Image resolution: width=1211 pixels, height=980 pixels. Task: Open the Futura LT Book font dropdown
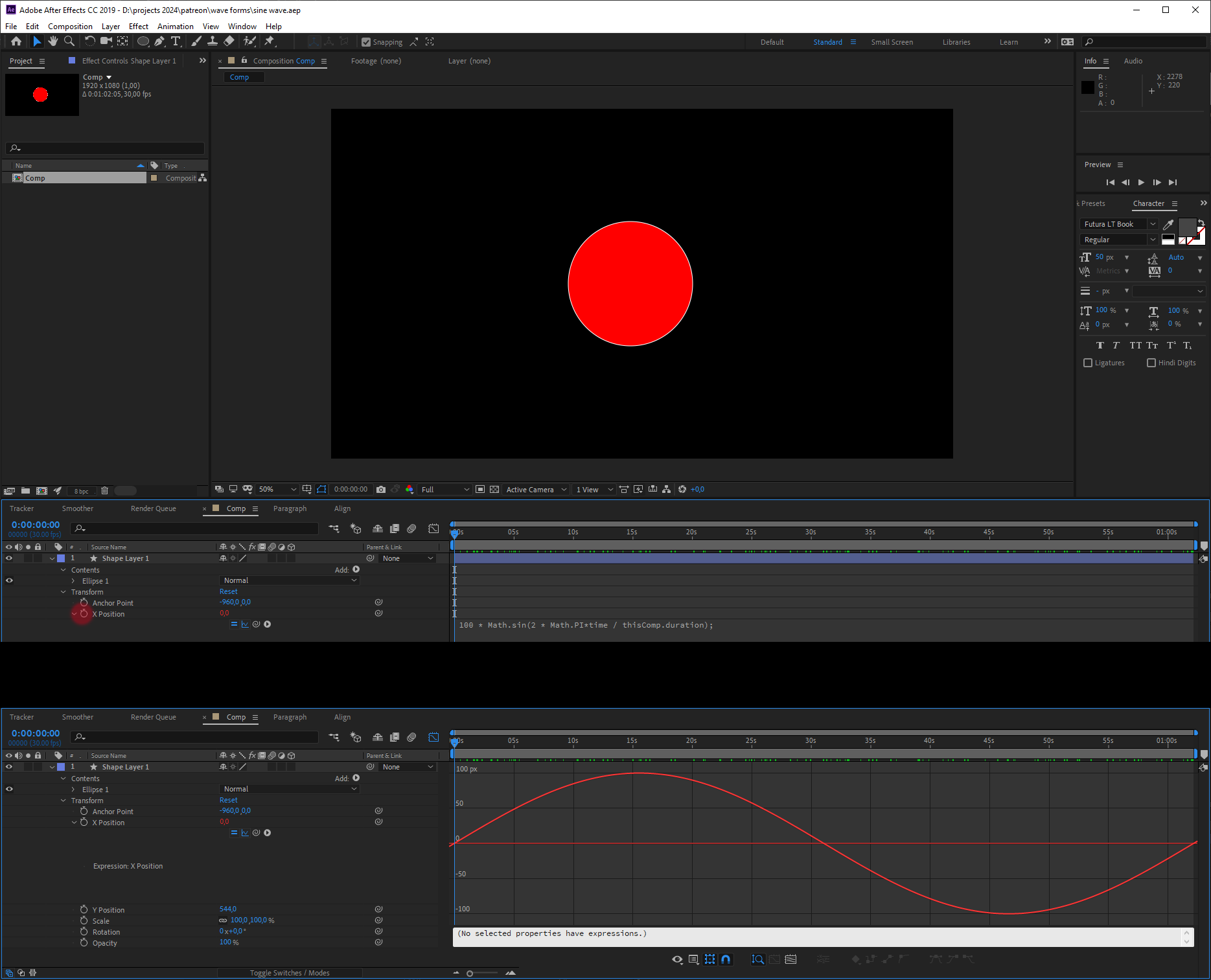click(1119, 224)
